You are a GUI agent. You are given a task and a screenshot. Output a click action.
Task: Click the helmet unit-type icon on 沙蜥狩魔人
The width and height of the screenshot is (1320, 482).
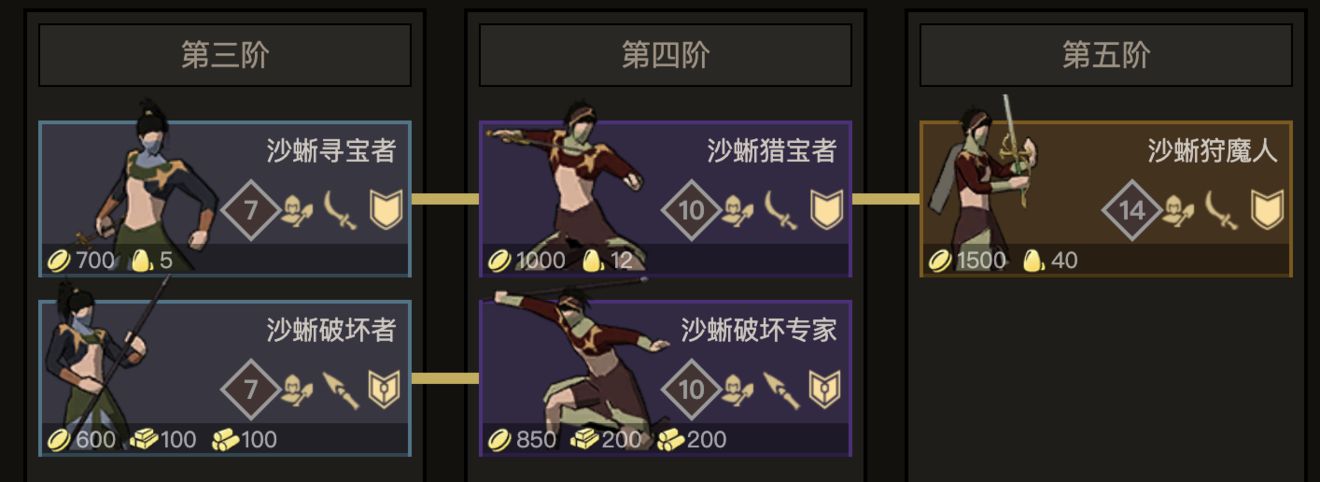coord(1176,212)
